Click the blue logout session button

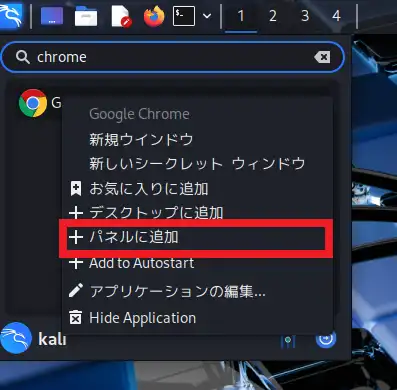point(325,339)
